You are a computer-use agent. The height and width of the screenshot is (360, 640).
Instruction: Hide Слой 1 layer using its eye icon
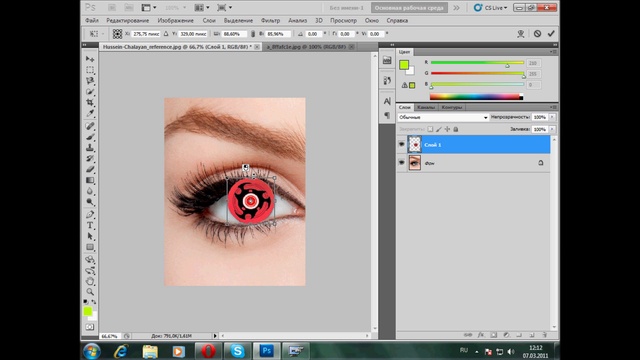pos(402,144)
